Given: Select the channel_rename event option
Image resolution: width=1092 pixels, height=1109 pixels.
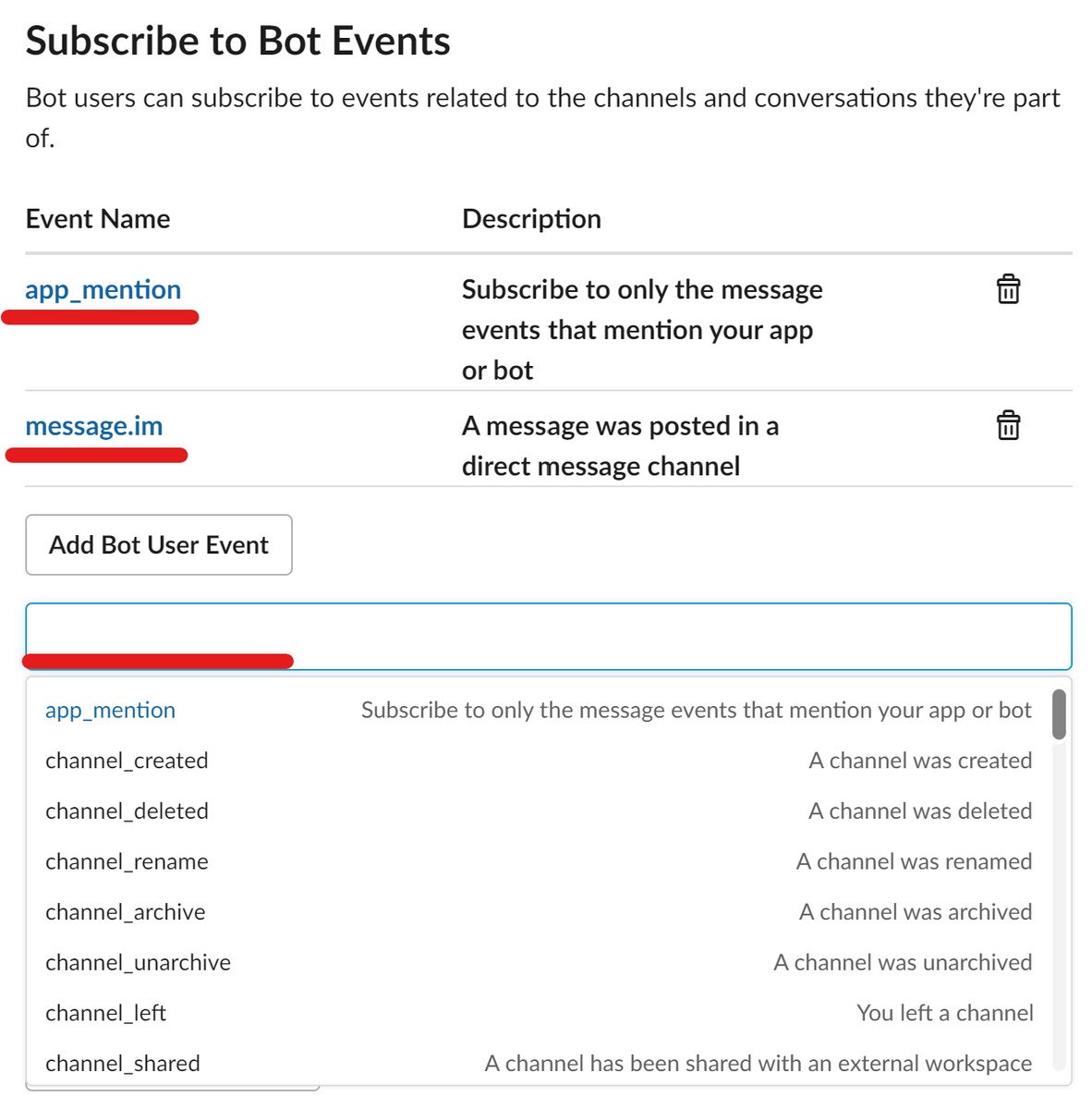Looking at the screenshot, I should [x=539, y=861].
